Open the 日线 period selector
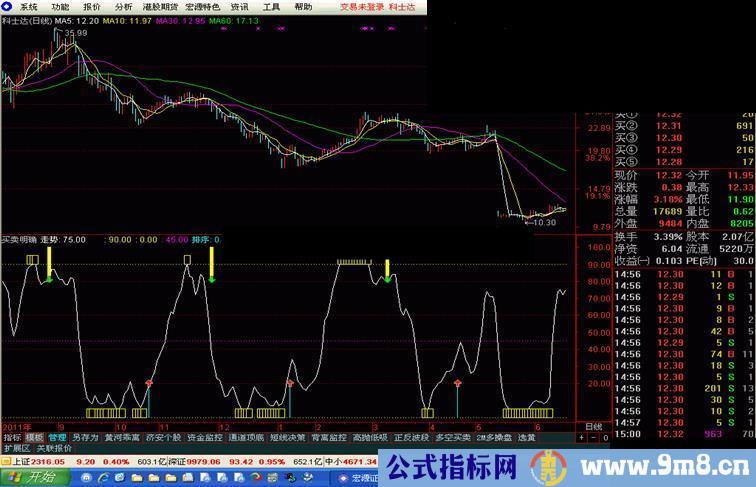The image size is (756, 487). (x=593, y=426)
